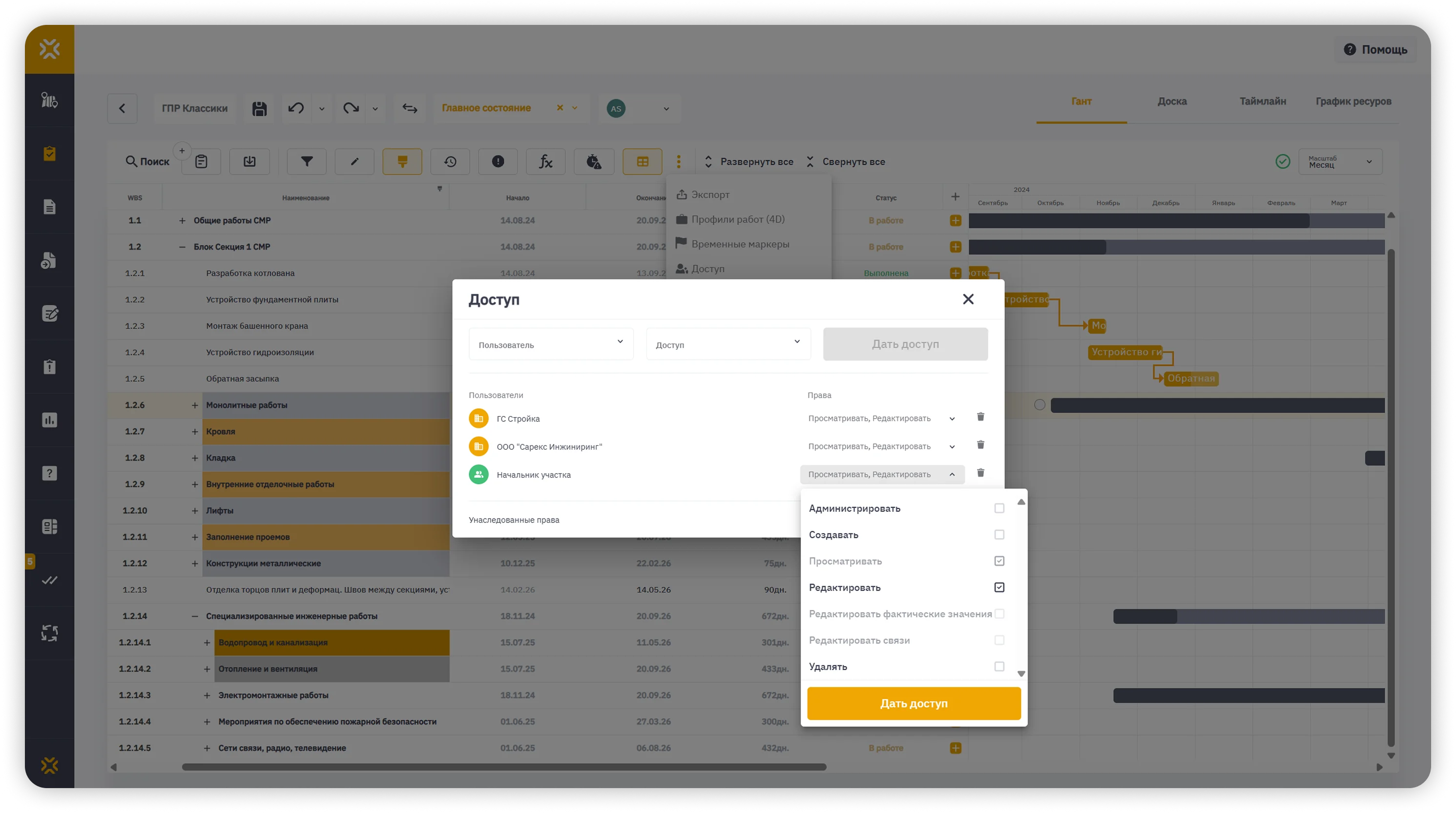Click the save (floppy disk) icon
The image size is (1456, 813).
pyautogui.click(x=259, y=108)
